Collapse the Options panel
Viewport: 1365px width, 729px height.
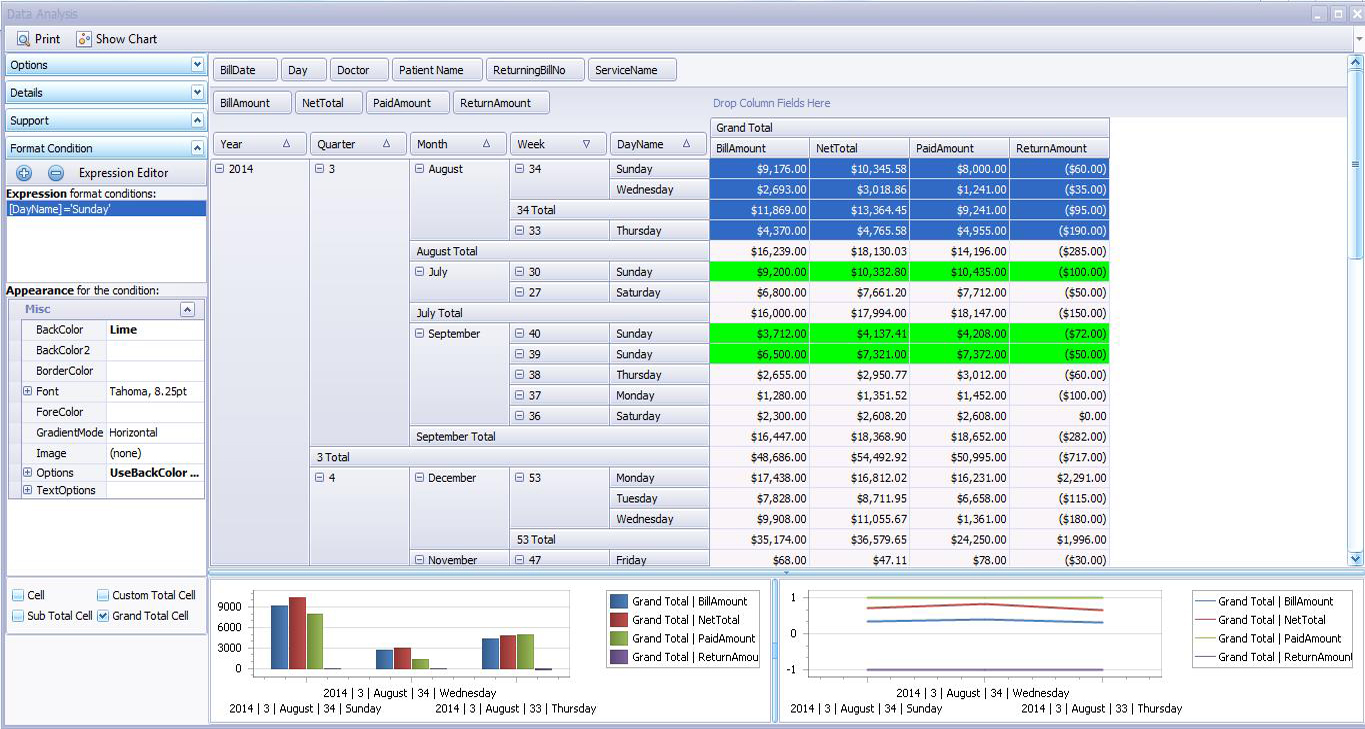197,64
